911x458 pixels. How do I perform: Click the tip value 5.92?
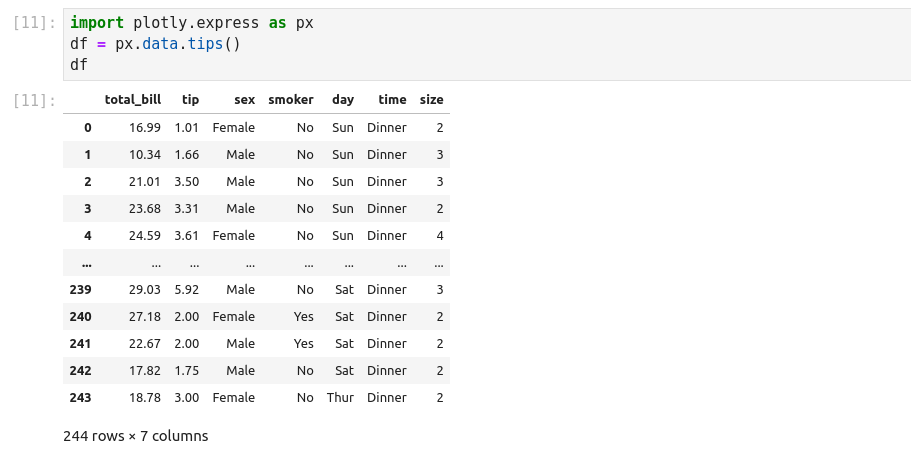(x=187, y=290)
